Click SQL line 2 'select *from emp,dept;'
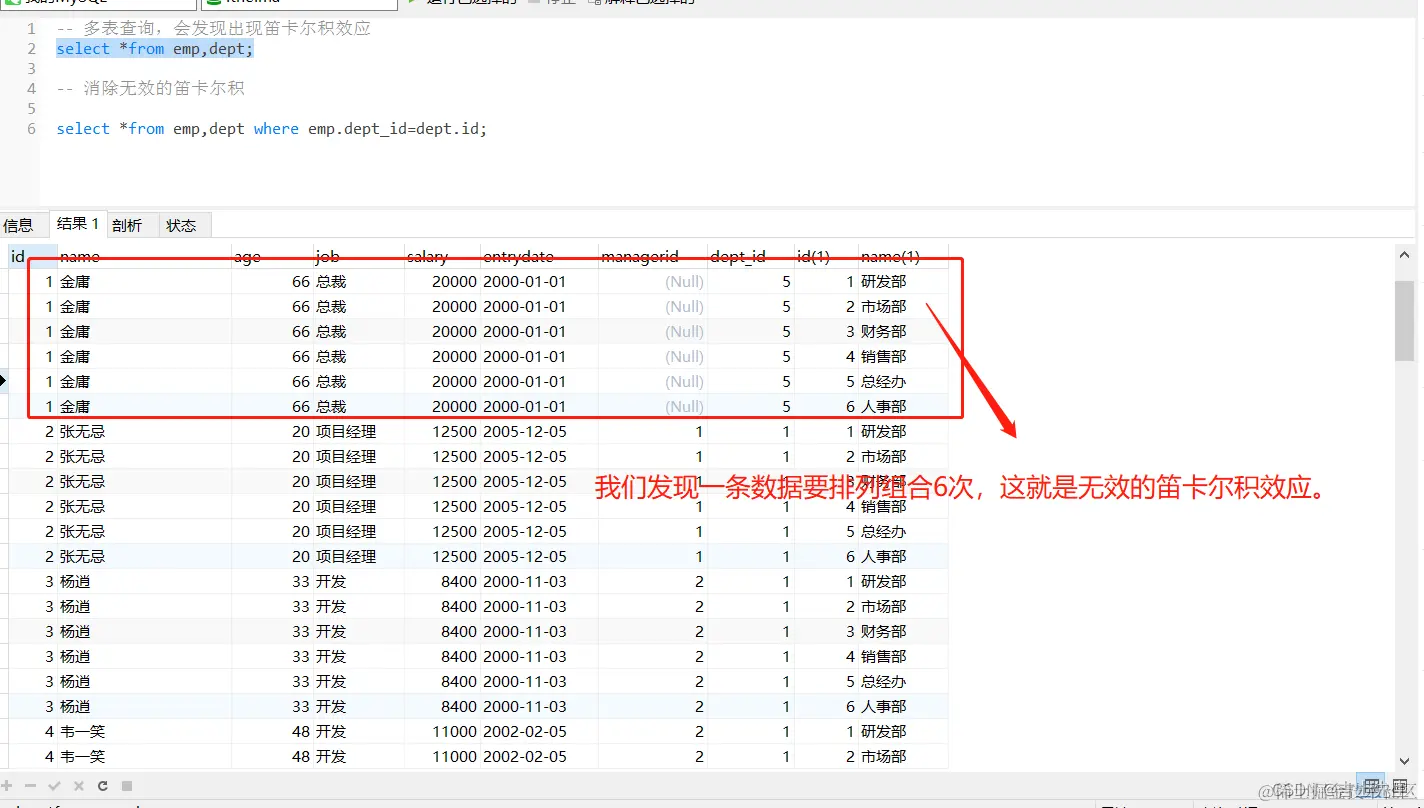Screen dimensions: 1424x808 coord(155,49)
